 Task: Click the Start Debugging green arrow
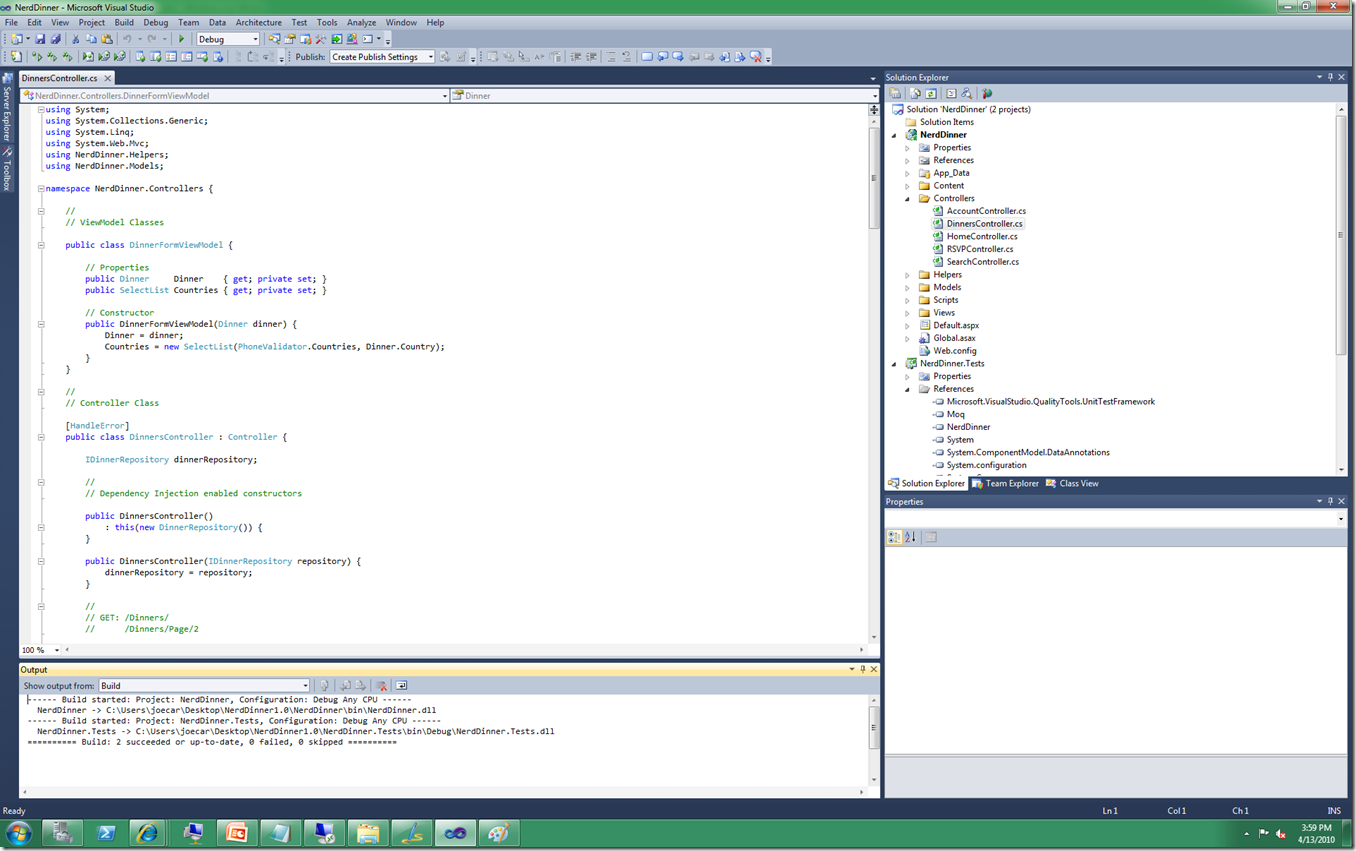click(x=181, y=39)
